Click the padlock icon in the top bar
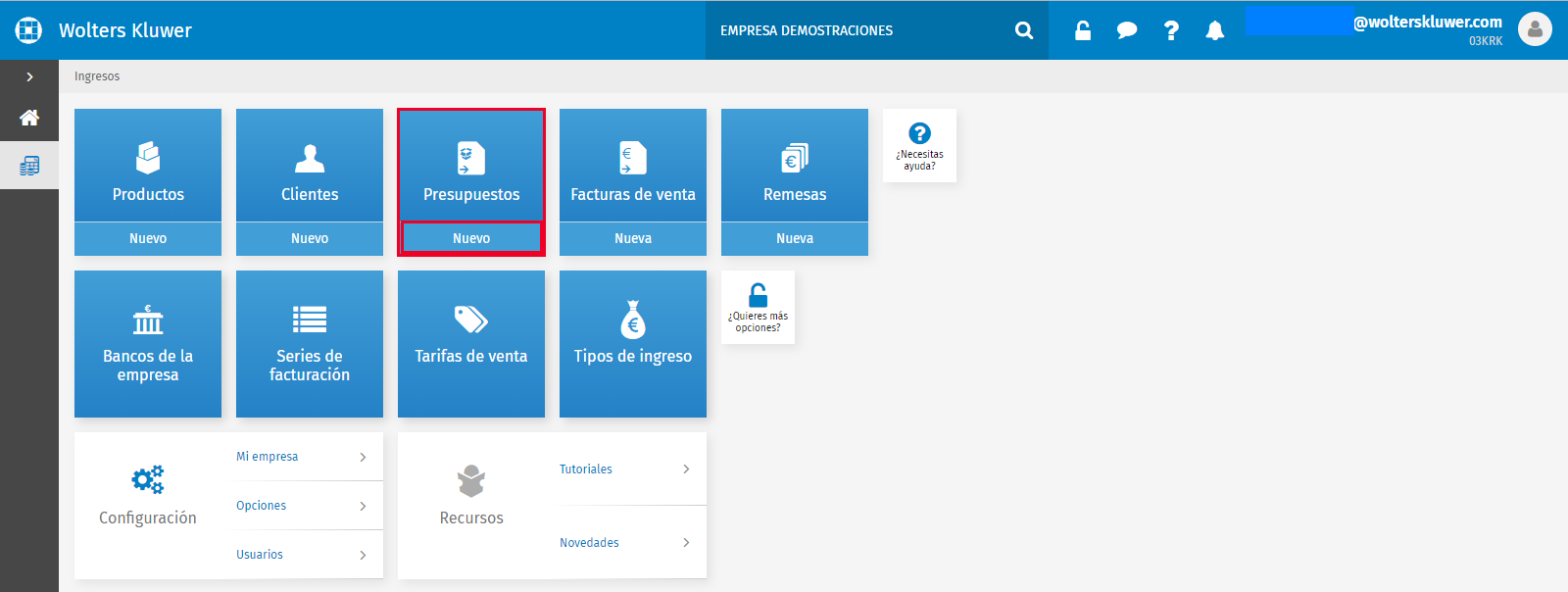The image size is (1568, 592). point(1083,30)
